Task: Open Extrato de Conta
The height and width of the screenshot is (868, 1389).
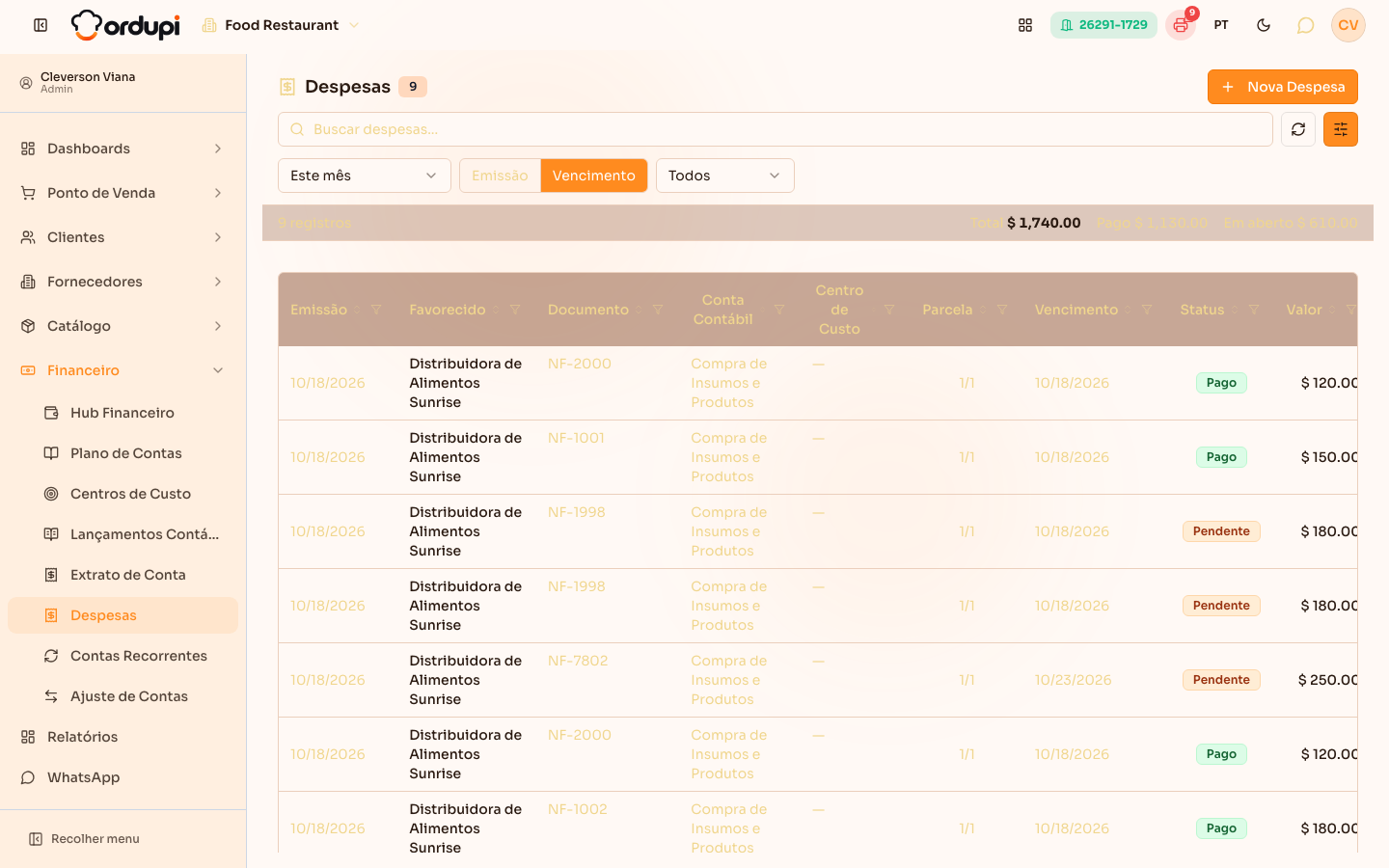Action: [123, 575]
